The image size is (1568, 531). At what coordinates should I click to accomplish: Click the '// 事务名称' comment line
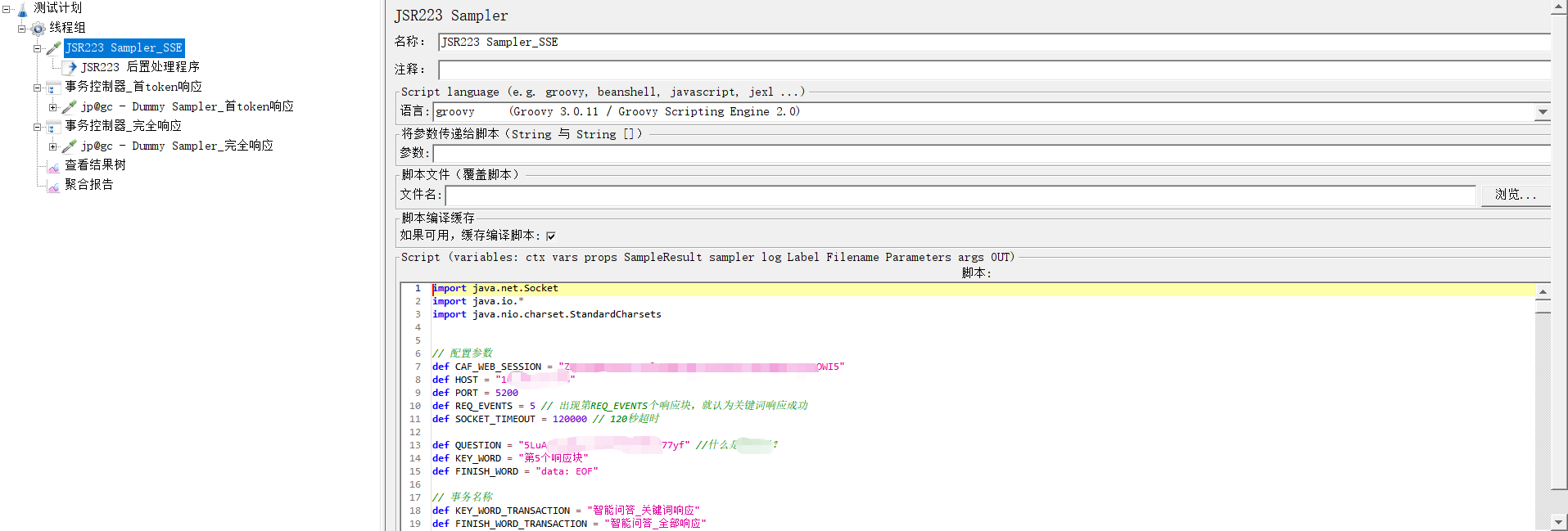[463, 497]
